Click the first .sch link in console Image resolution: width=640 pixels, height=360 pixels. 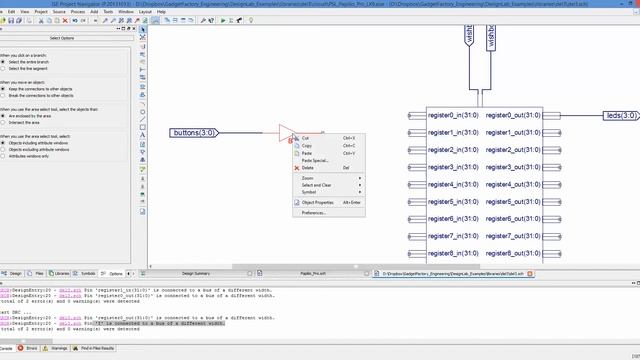pyautogui.click(x=70, y=290)
